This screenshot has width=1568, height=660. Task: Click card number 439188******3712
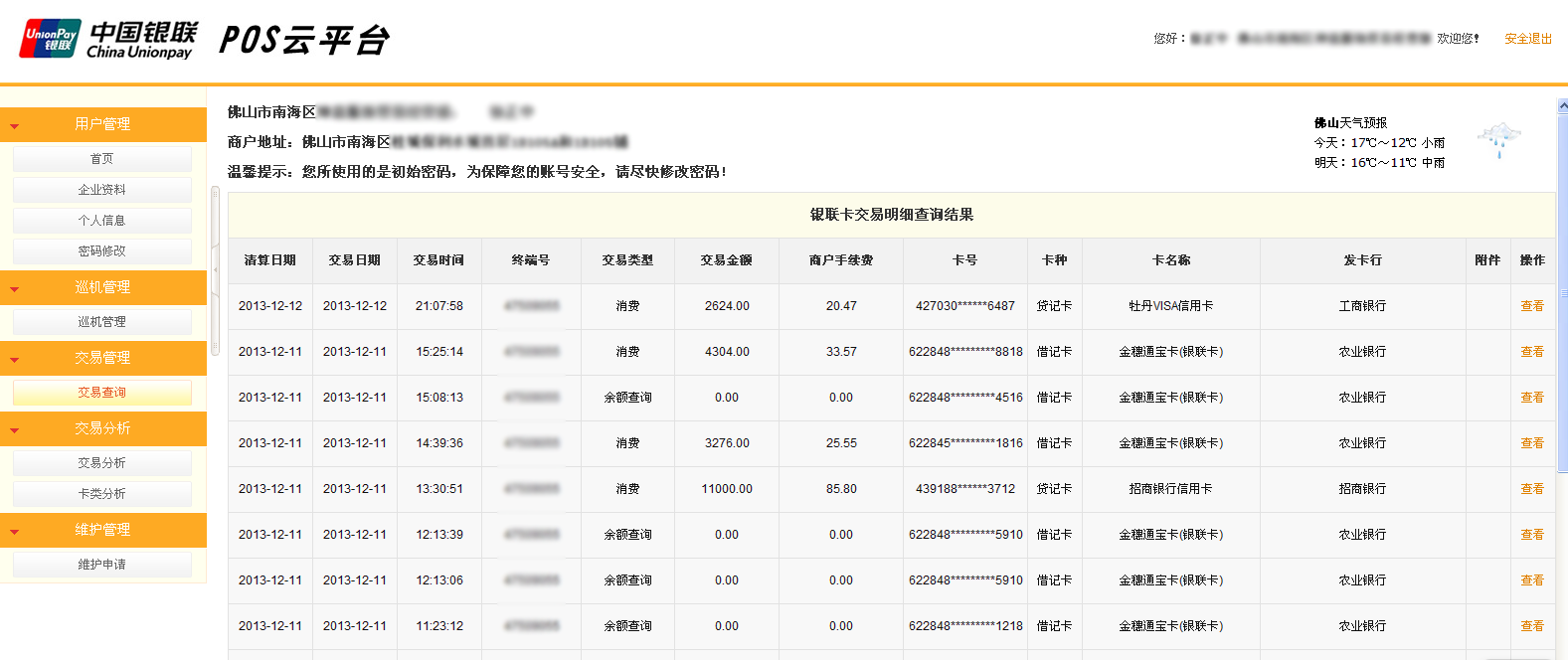pos(965,489)
